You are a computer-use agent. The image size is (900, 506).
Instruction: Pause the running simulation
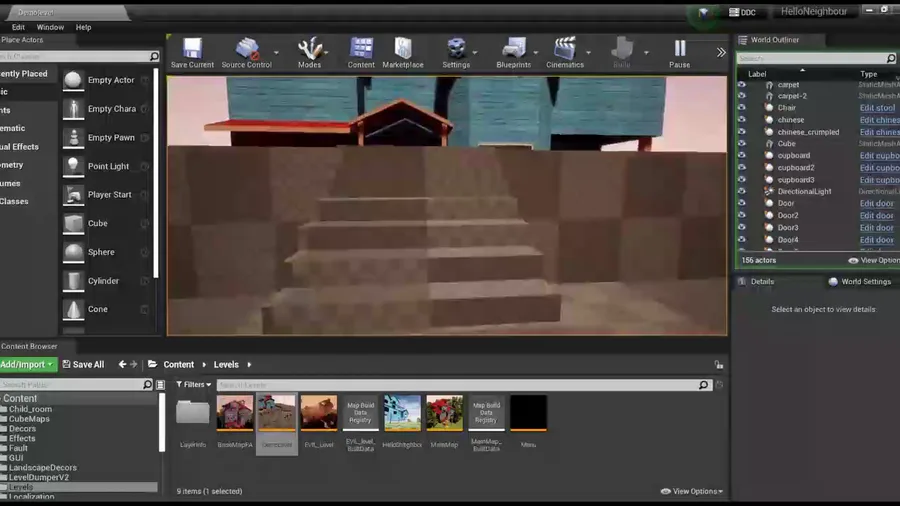[x=680, y=53]
